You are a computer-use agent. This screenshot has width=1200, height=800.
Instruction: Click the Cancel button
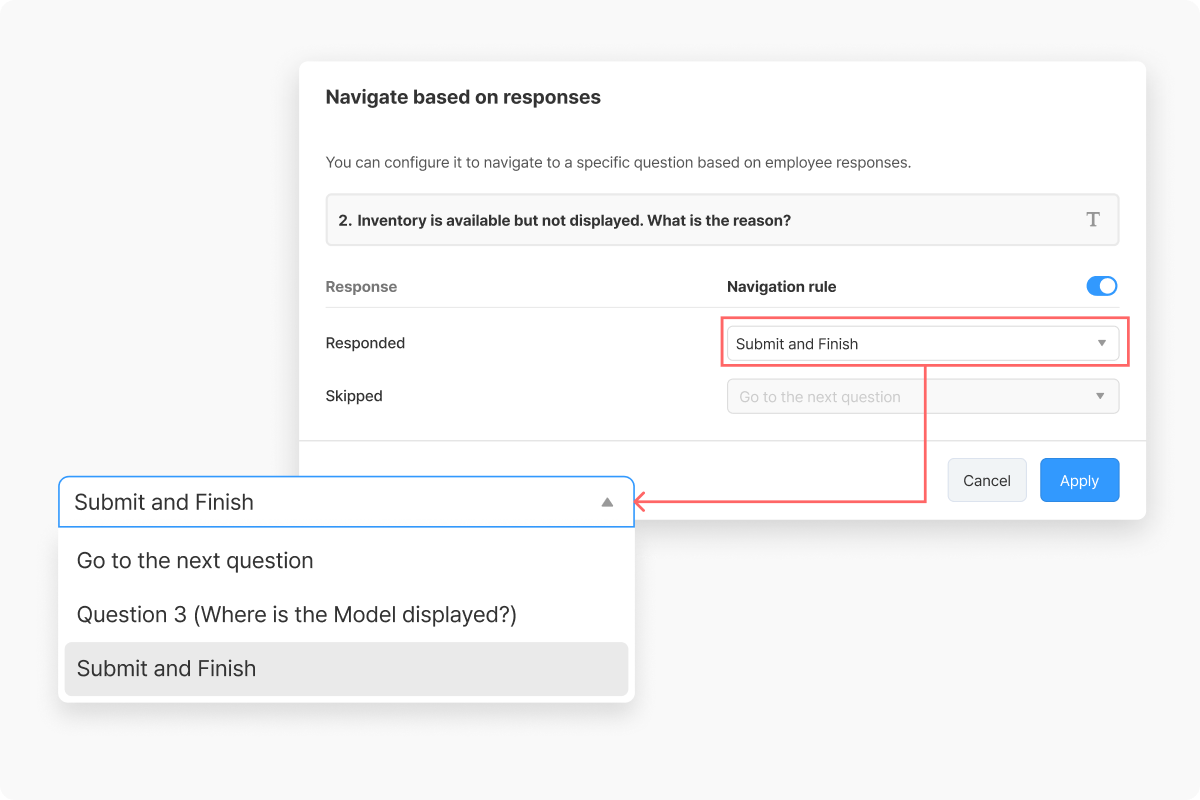click(987, 480)
